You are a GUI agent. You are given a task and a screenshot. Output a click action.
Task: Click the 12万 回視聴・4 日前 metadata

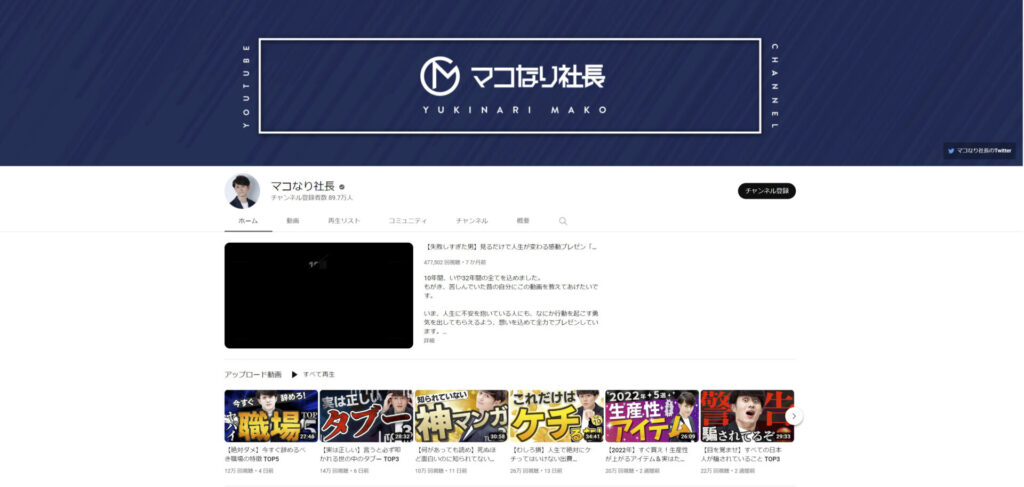pos(249,471)
